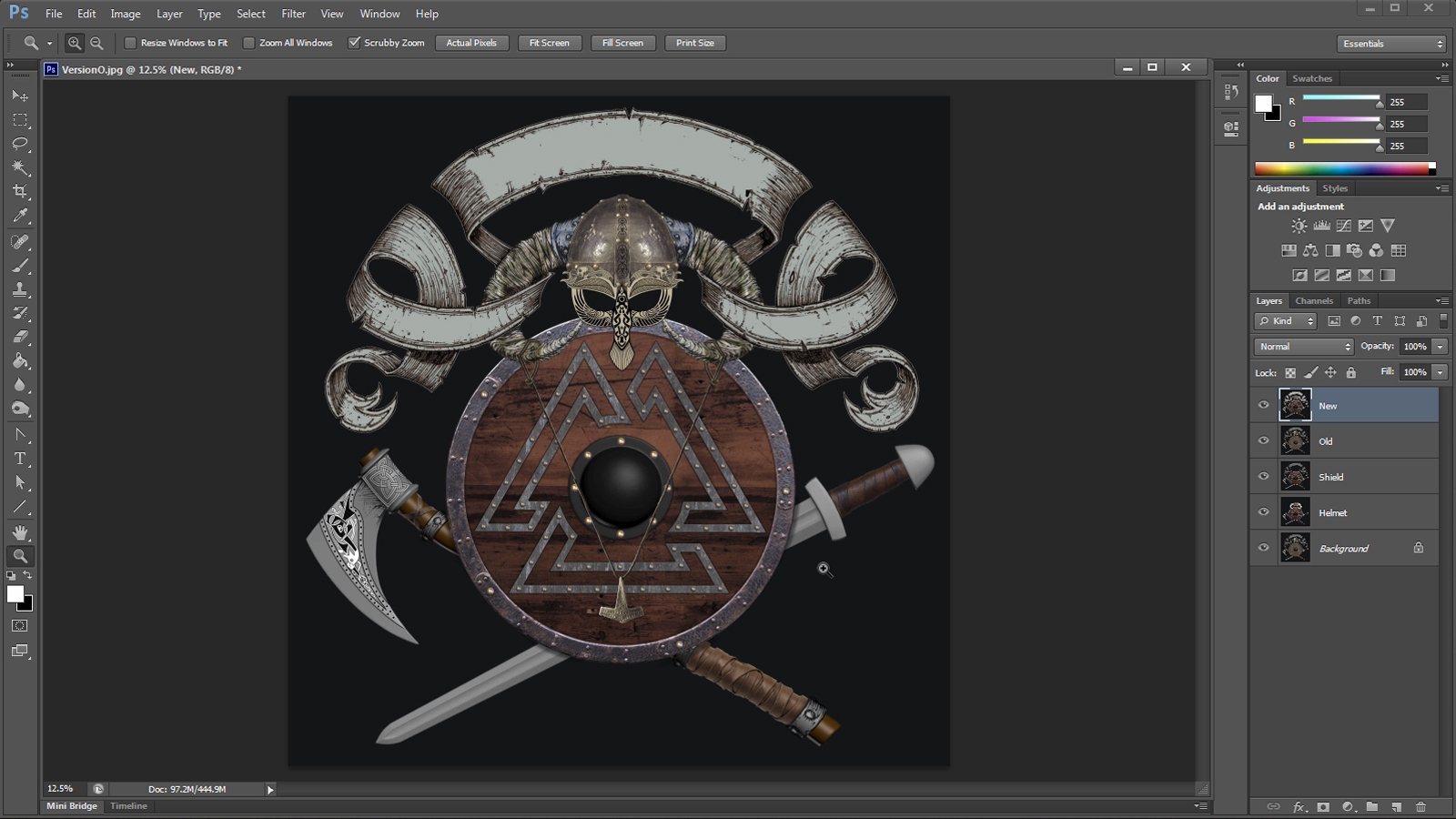This screenshot has height=819, width=1456.
Task: Switch to the Channels tab
Action: click(1313, 301)
